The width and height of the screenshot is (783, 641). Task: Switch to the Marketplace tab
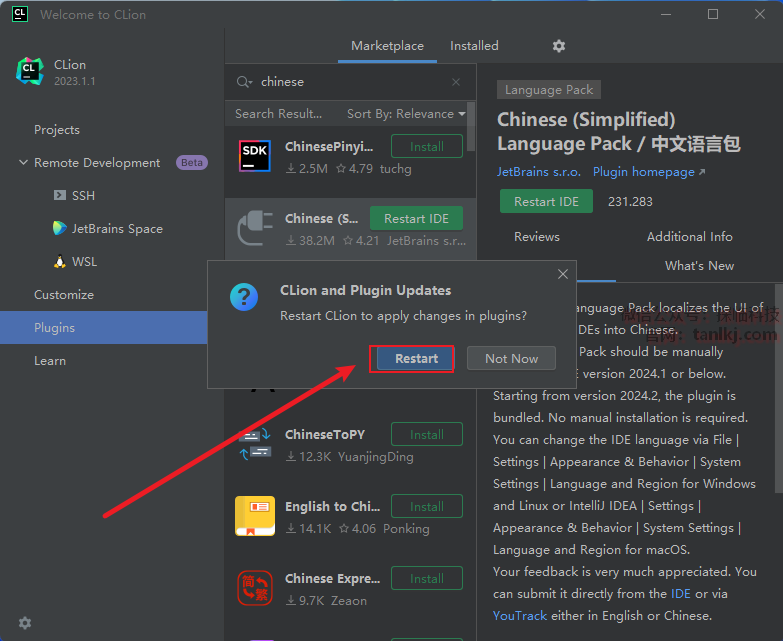pyautogui.click(x=387, y=46)
